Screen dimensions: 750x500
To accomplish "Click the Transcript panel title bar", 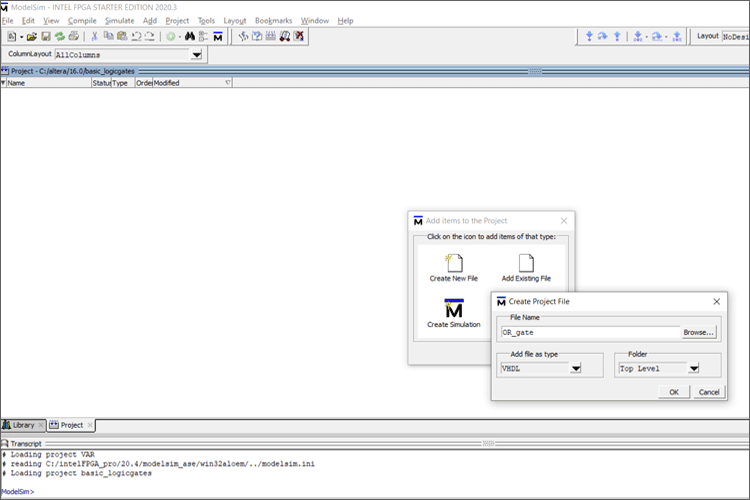I will (x=375, y=444).
